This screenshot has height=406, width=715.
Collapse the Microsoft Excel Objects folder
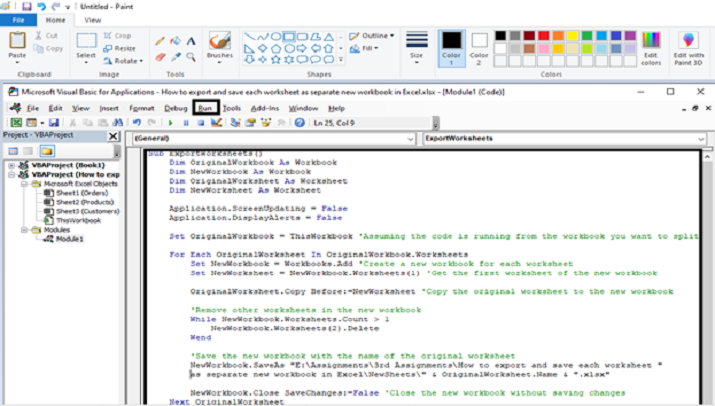pos(24,184)
